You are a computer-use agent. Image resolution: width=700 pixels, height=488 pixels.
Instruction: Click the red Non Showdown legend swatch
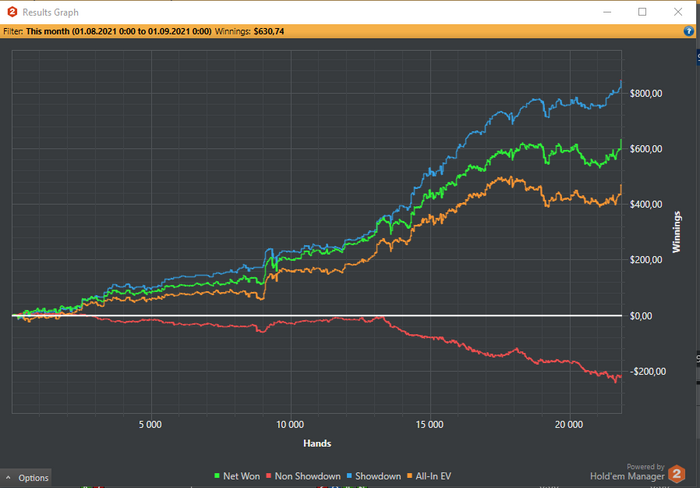(269, 476)
